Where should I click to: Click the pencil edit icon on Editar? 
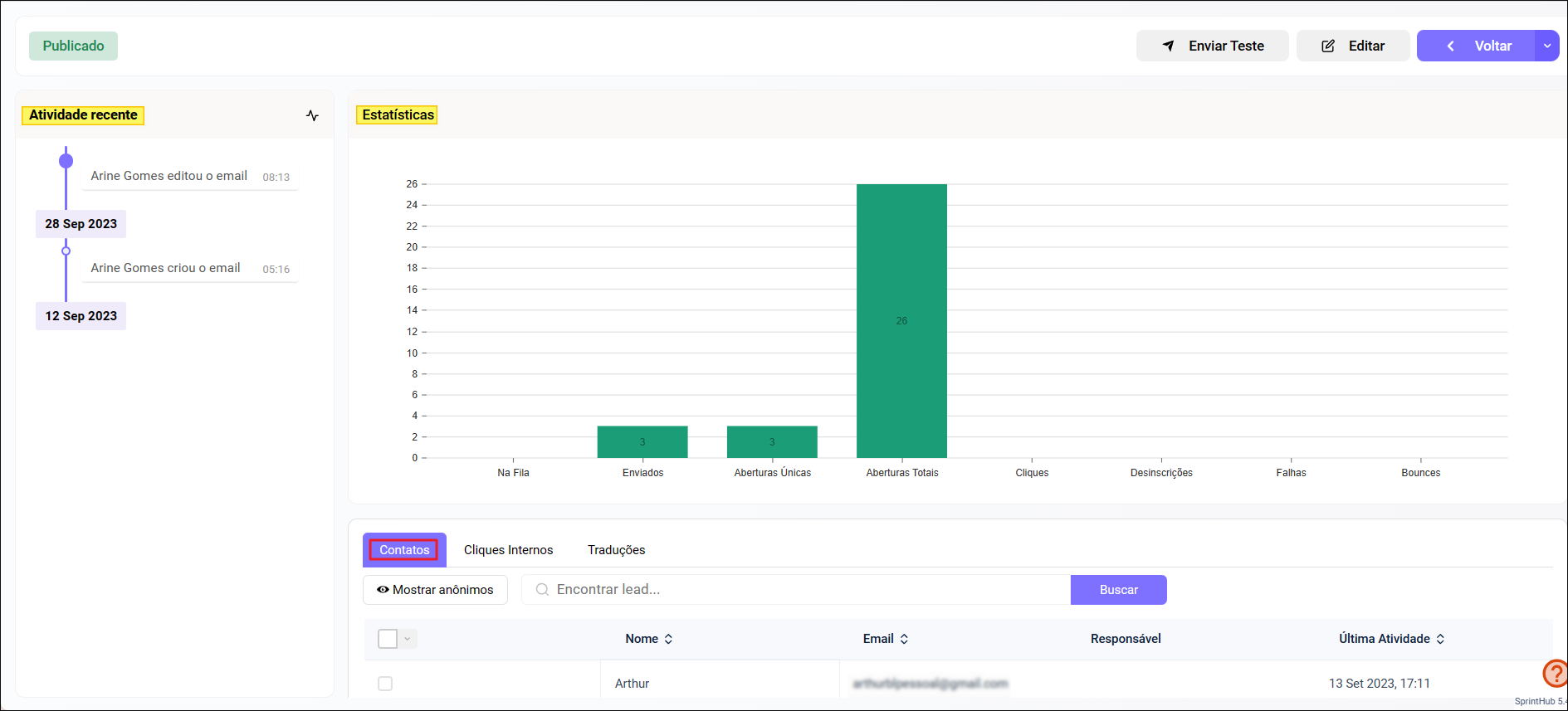[x=1327, y=46]
